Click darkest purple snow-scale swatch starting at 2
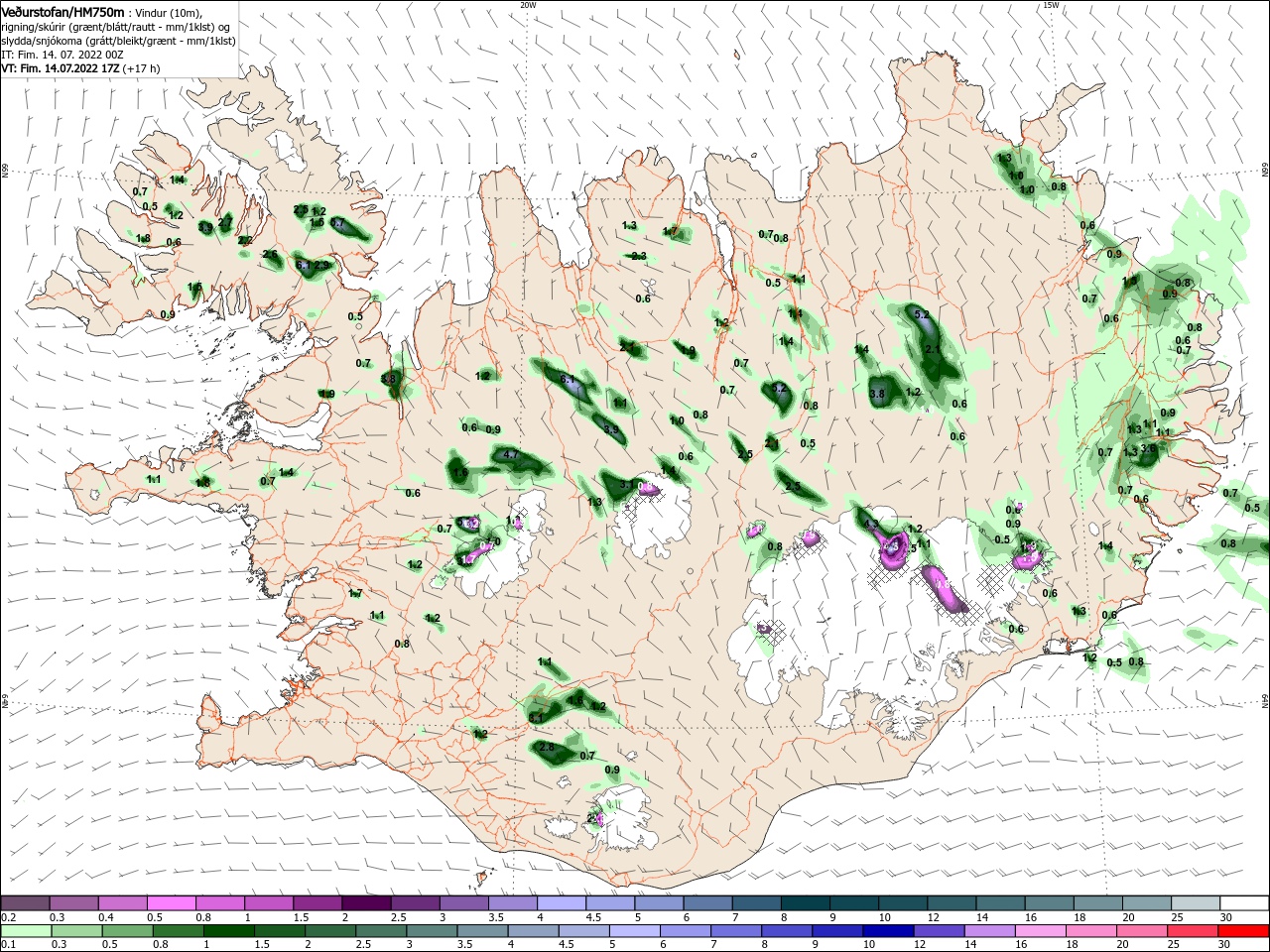 tap(366, 903)
